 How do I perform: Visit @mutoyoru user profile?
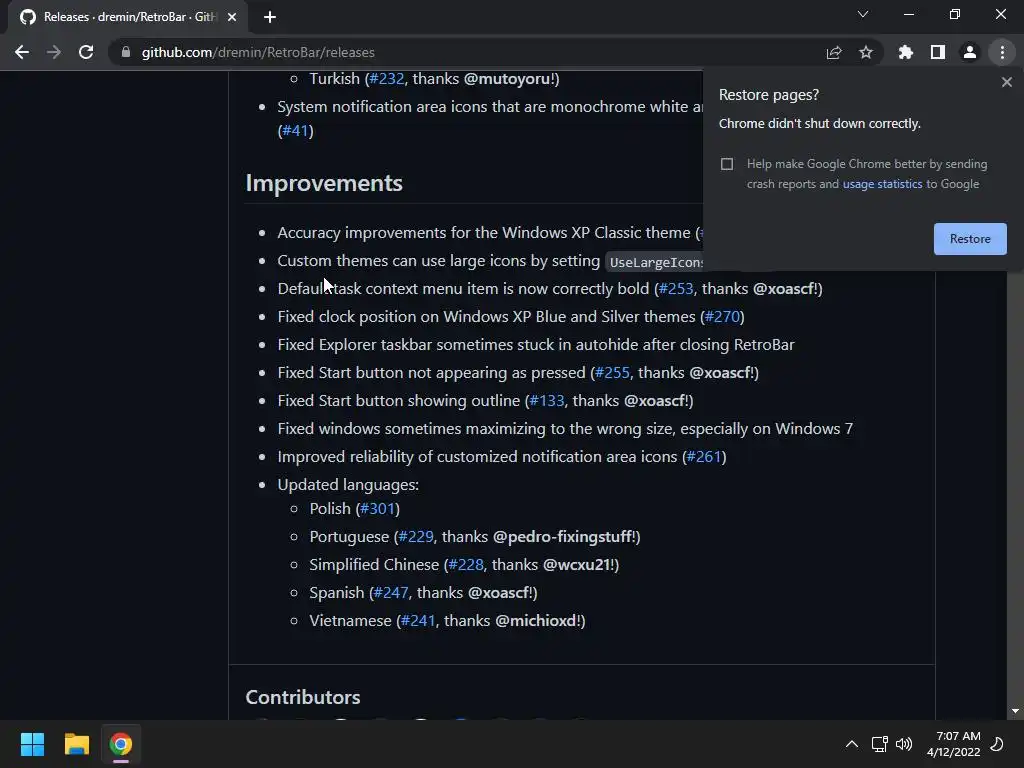(507, 79)
